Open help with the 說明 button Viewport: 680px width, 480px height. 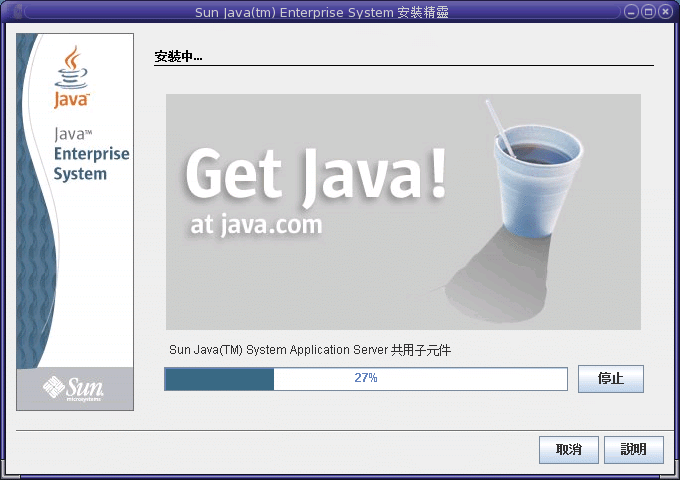(634, 449)
